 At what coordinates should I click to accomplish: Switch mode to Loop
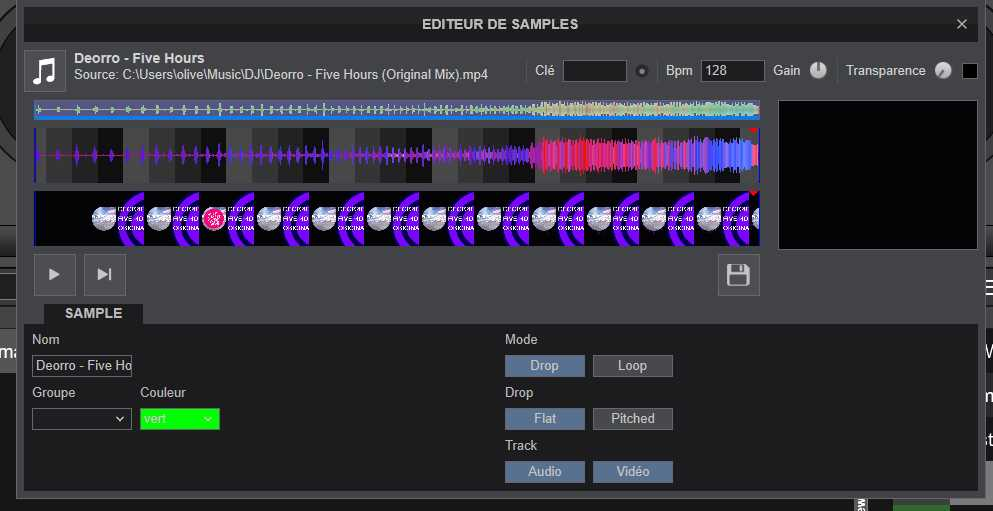632,366
